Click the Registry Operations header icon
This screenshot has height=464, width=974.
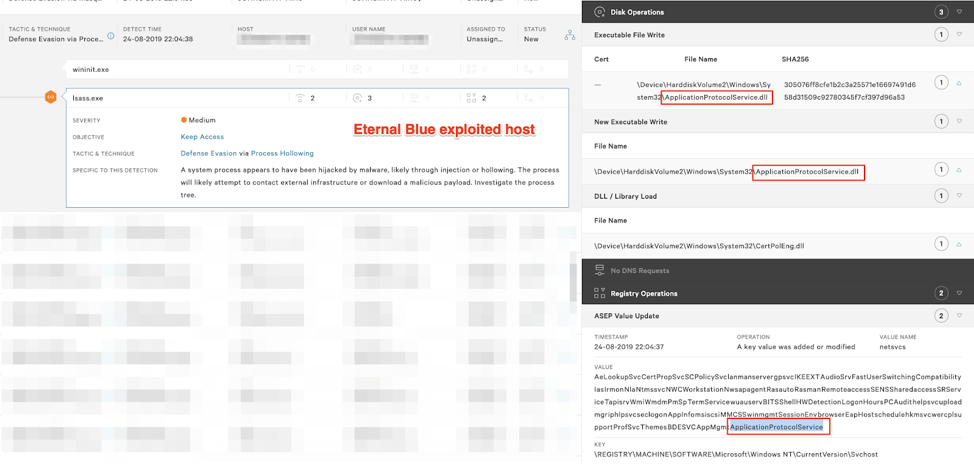click(599, 293)
